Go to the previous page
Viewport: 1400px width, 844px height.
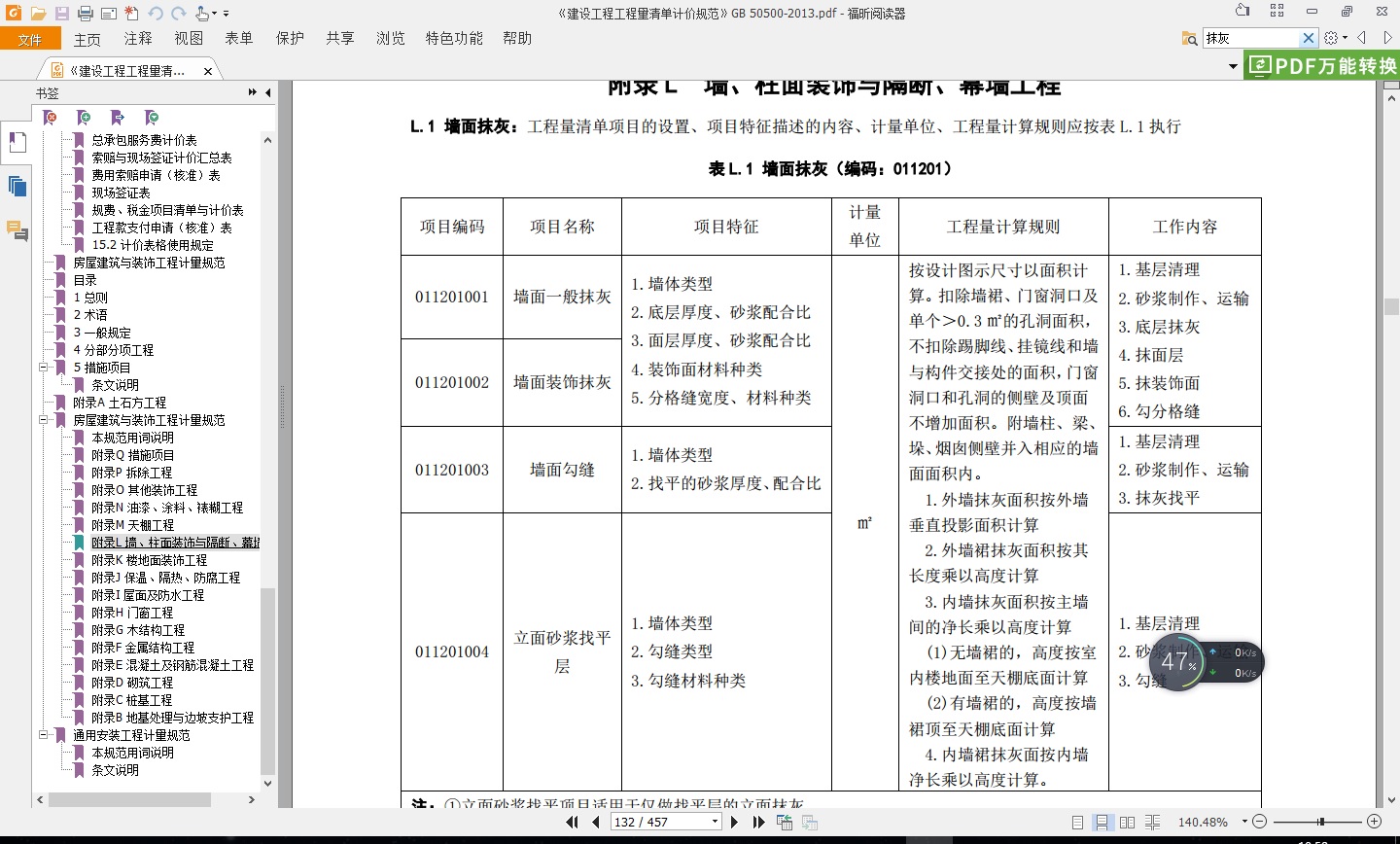pos(595,822)
